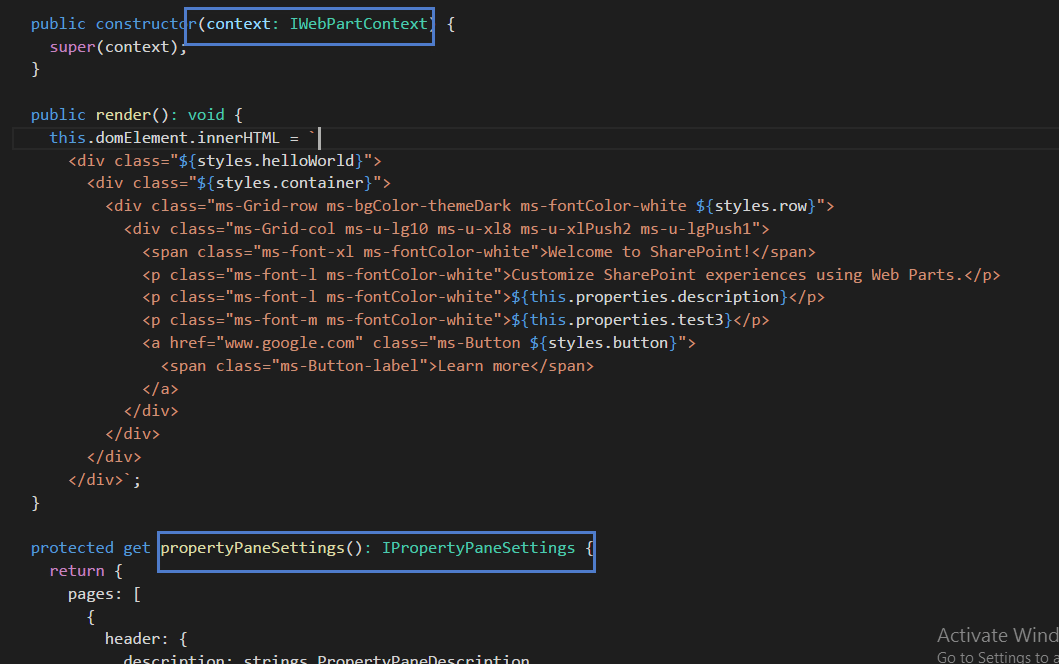Click 'void' return type of render

click(206, 116)
